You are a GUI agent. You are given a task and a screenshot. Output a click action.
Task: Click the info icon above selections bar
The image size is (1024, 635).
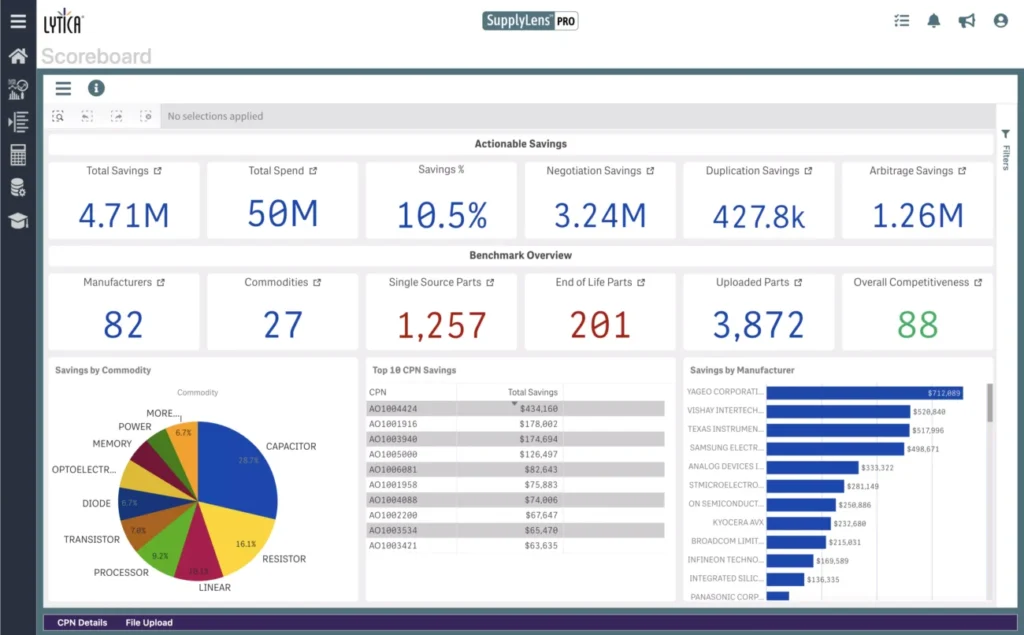[x=96, y=88]
